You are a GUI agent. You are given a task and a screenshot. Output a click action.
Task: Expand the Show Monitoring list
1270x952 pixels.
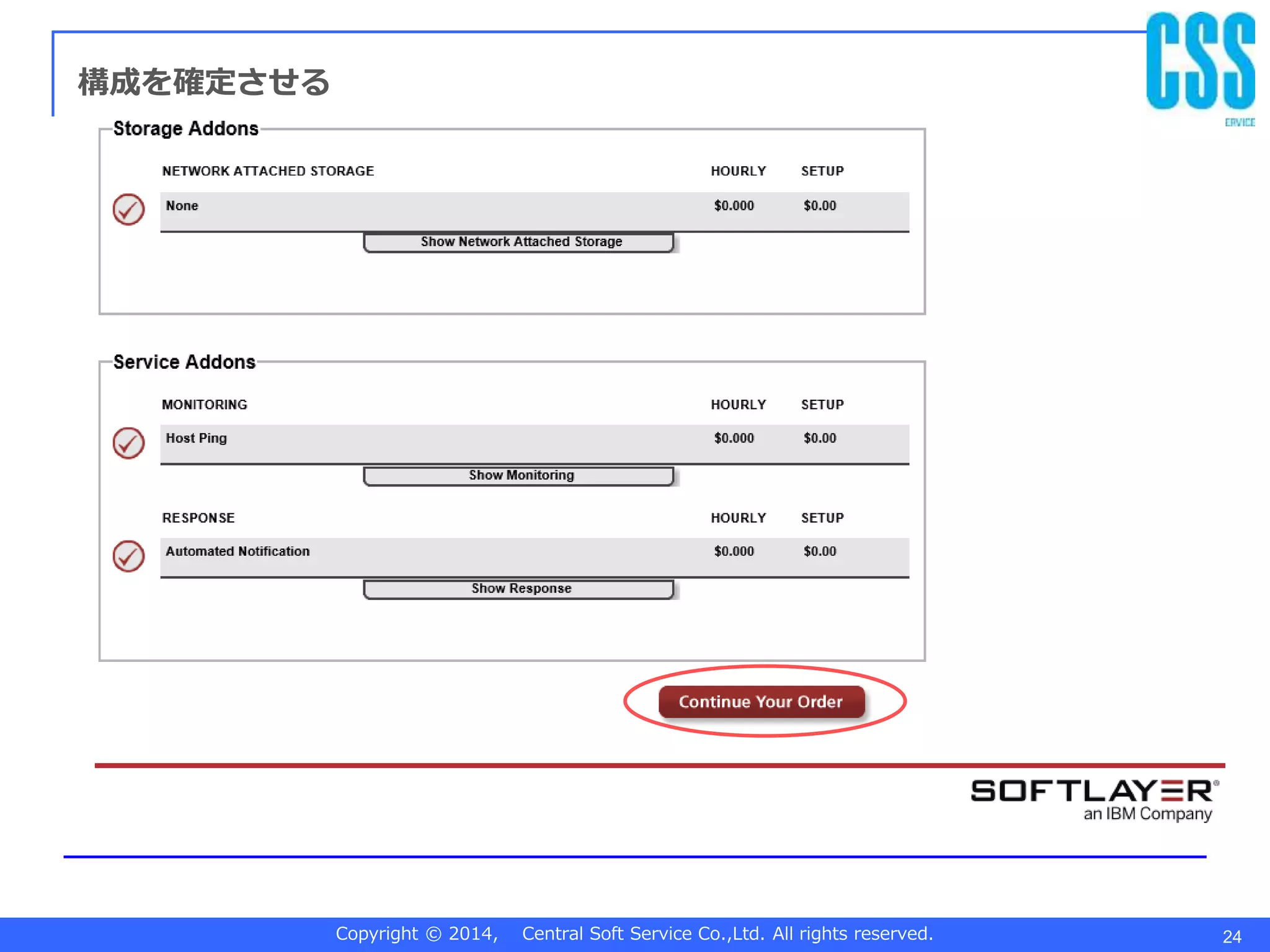tap(519, 476)
